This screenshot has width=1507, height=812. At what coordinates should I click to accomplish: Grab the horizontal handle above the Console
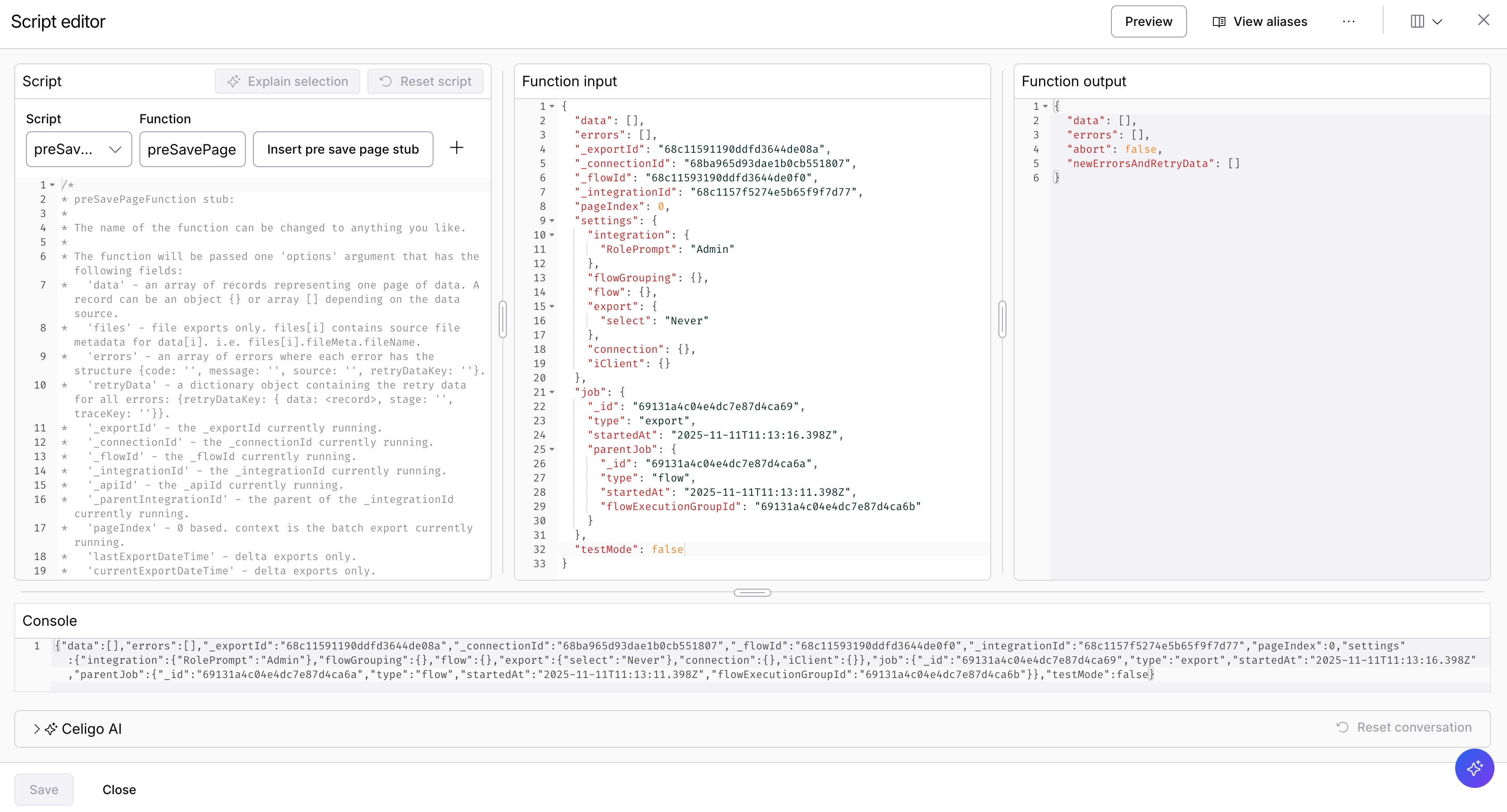coord(752,592)
